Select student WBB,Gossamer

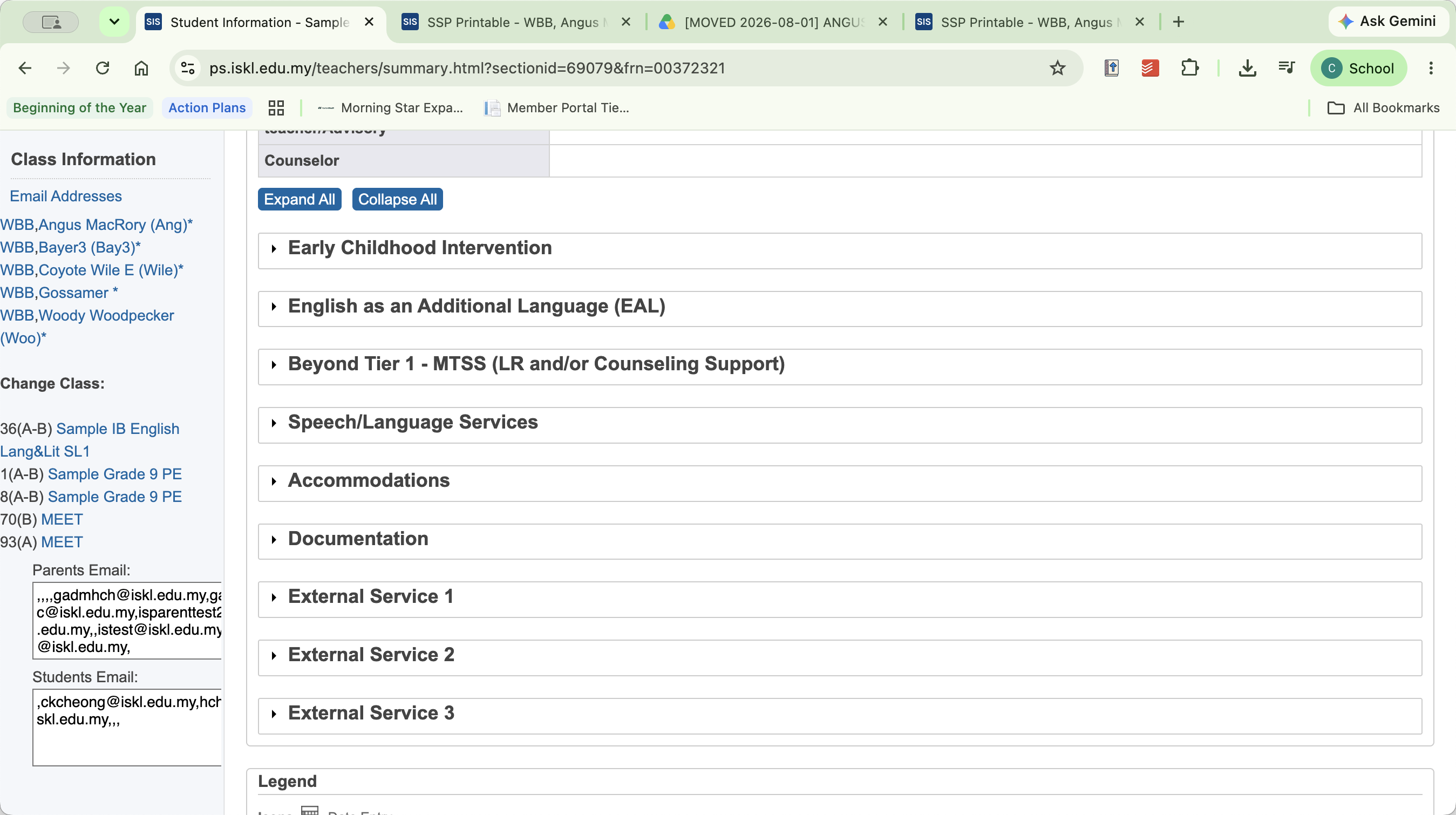(x=59, y=293)
